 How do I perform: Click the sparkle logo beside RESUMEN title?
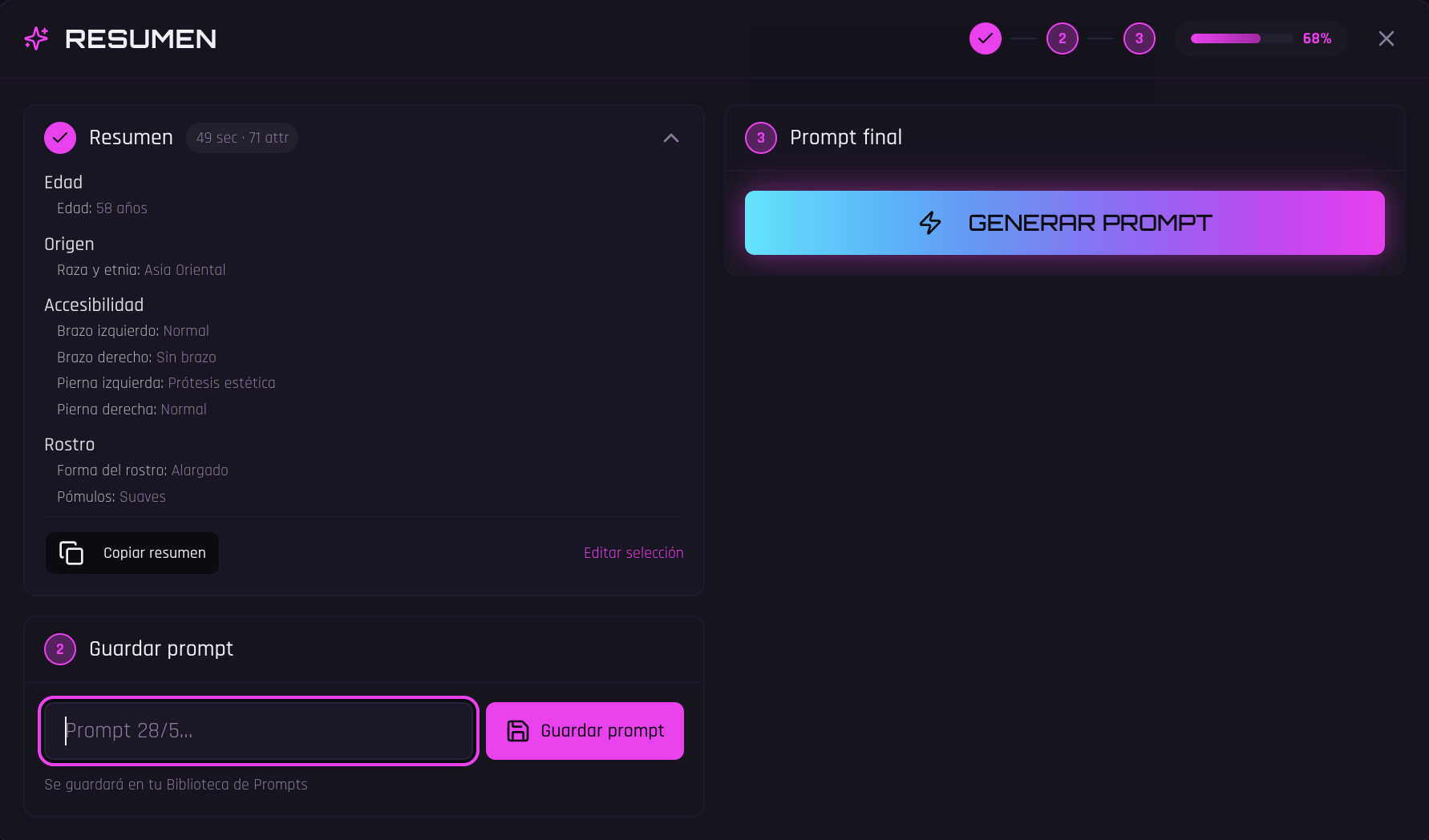coord(36,38)
